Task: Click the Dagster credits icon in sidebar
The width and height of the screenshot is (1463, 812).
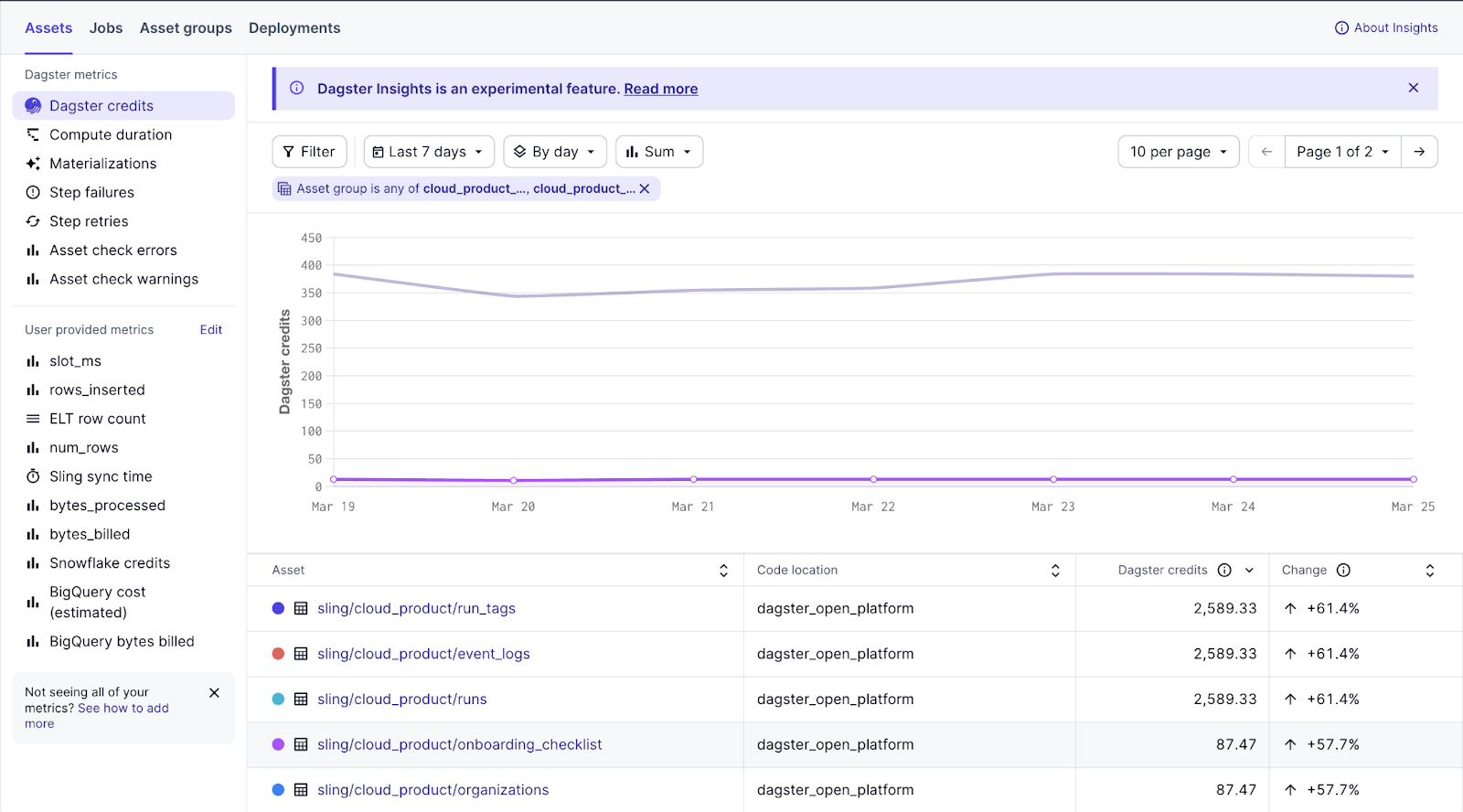Action: (33, 105)
